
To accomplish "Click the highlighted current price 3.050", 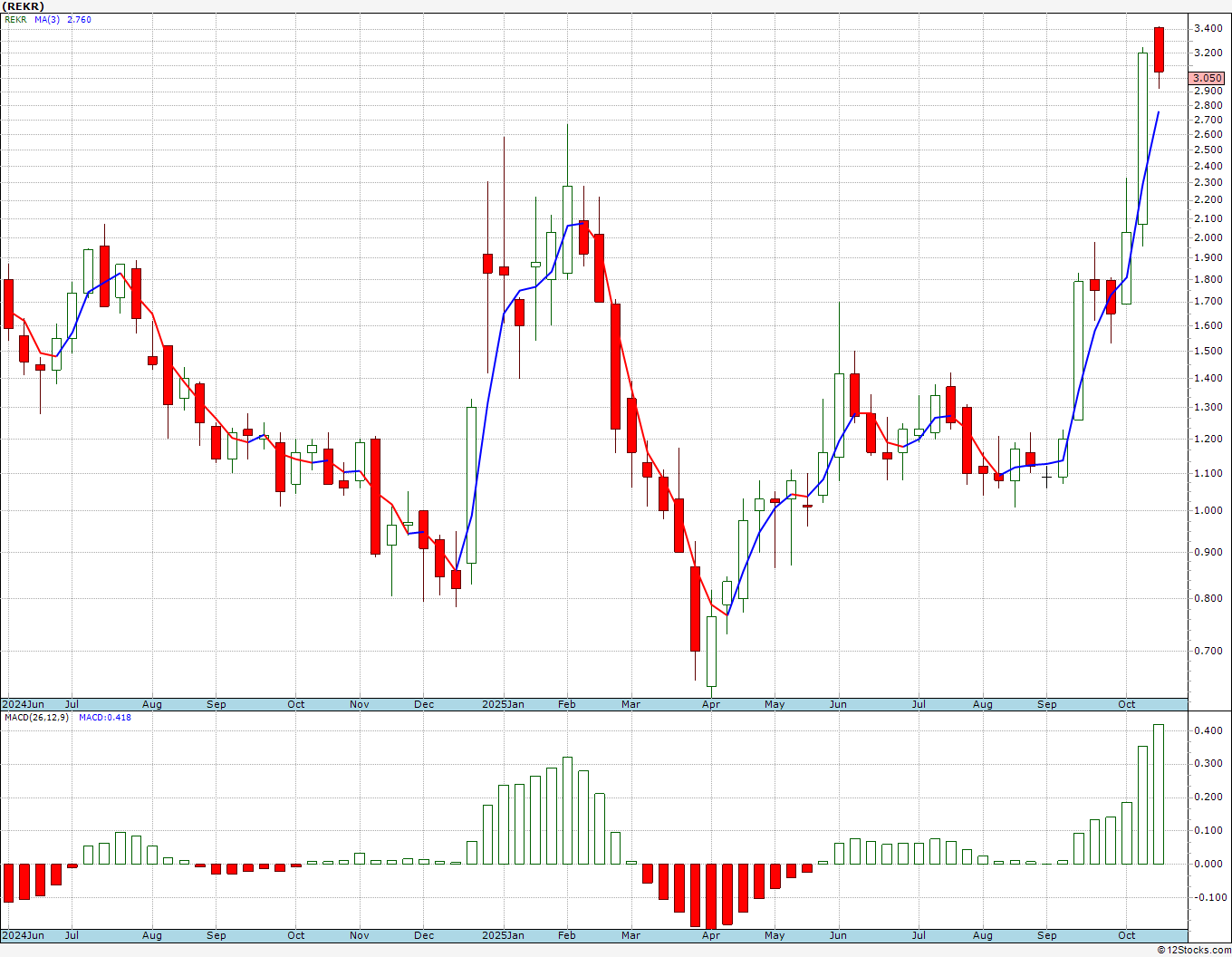I will (x=1208, y=79).
